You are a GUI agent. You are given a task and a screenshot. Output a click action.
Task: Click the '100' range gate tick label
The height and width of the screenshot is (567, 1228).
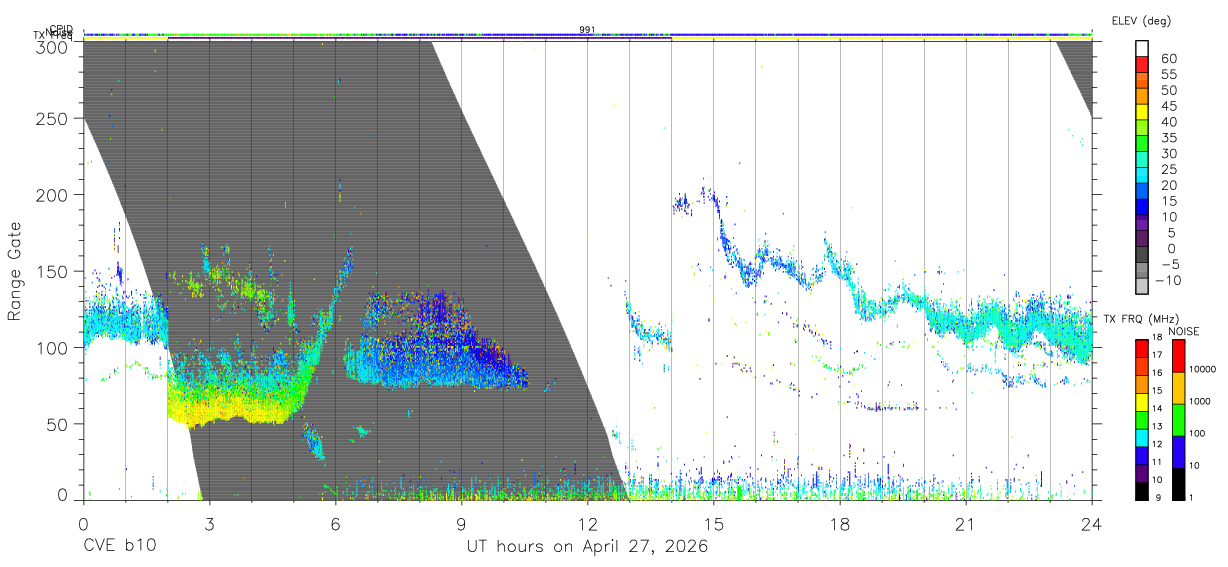click(53, 347)
